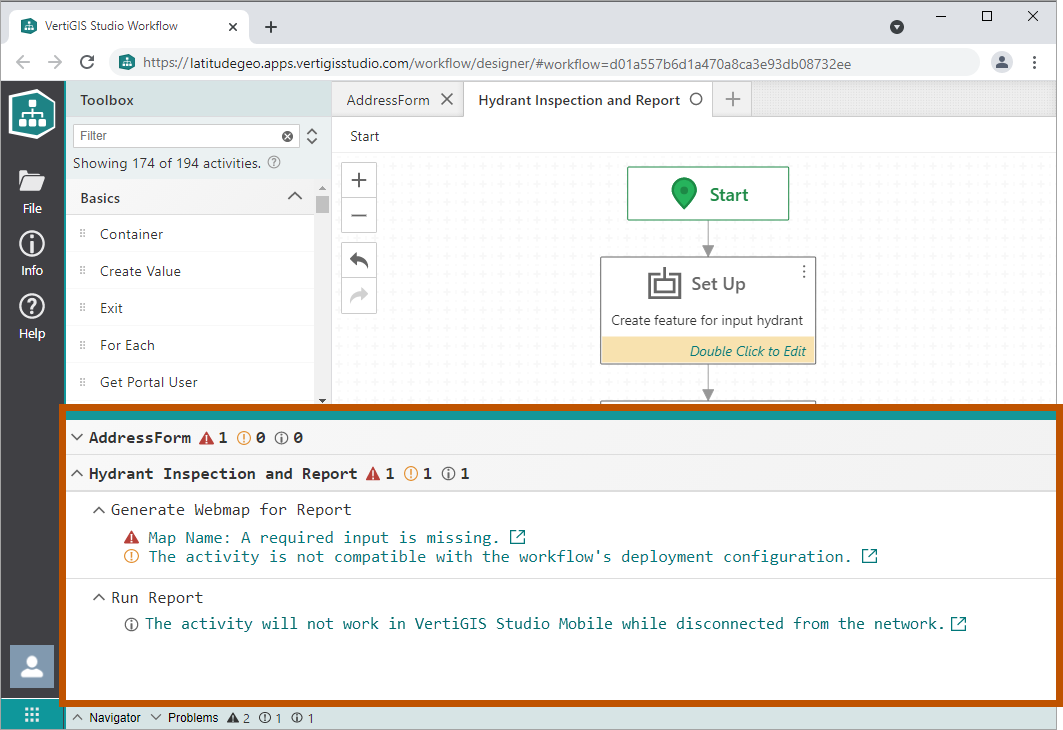
Task: Add a new workflow tab
Action: tap(732, 99)
